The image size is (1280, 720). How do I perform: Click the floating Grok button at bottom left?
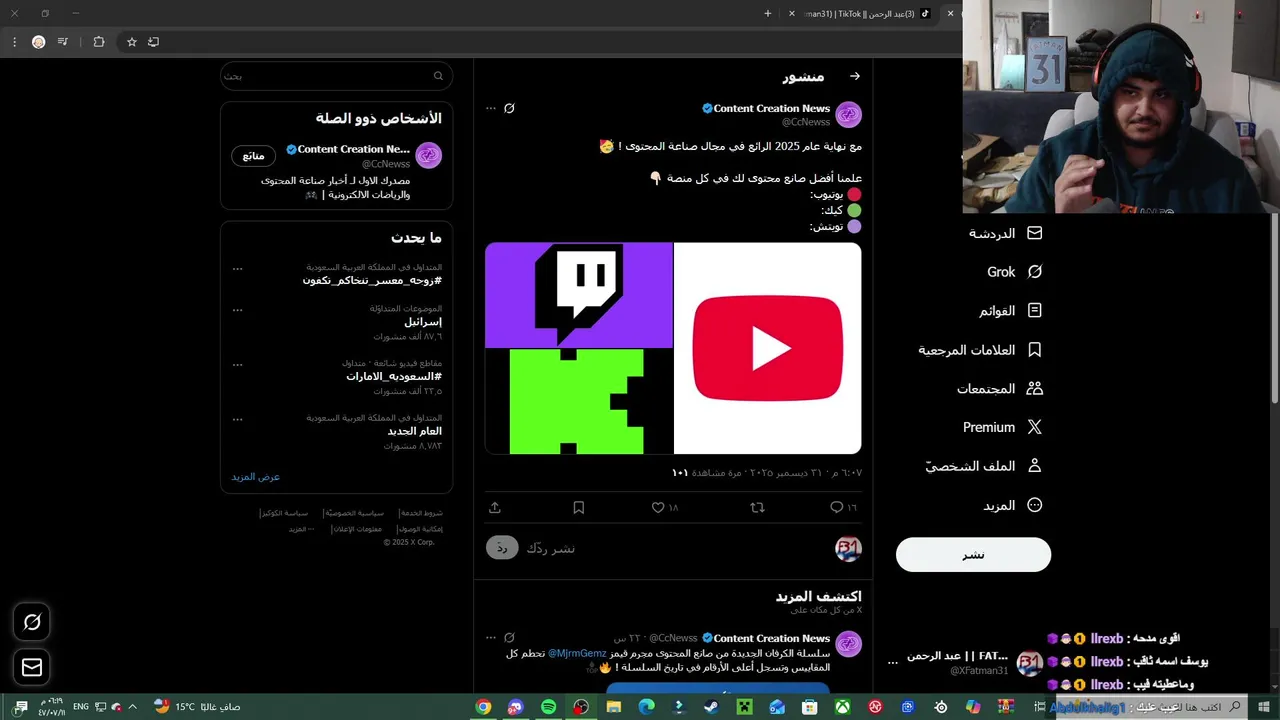click(x=32, y=623)
